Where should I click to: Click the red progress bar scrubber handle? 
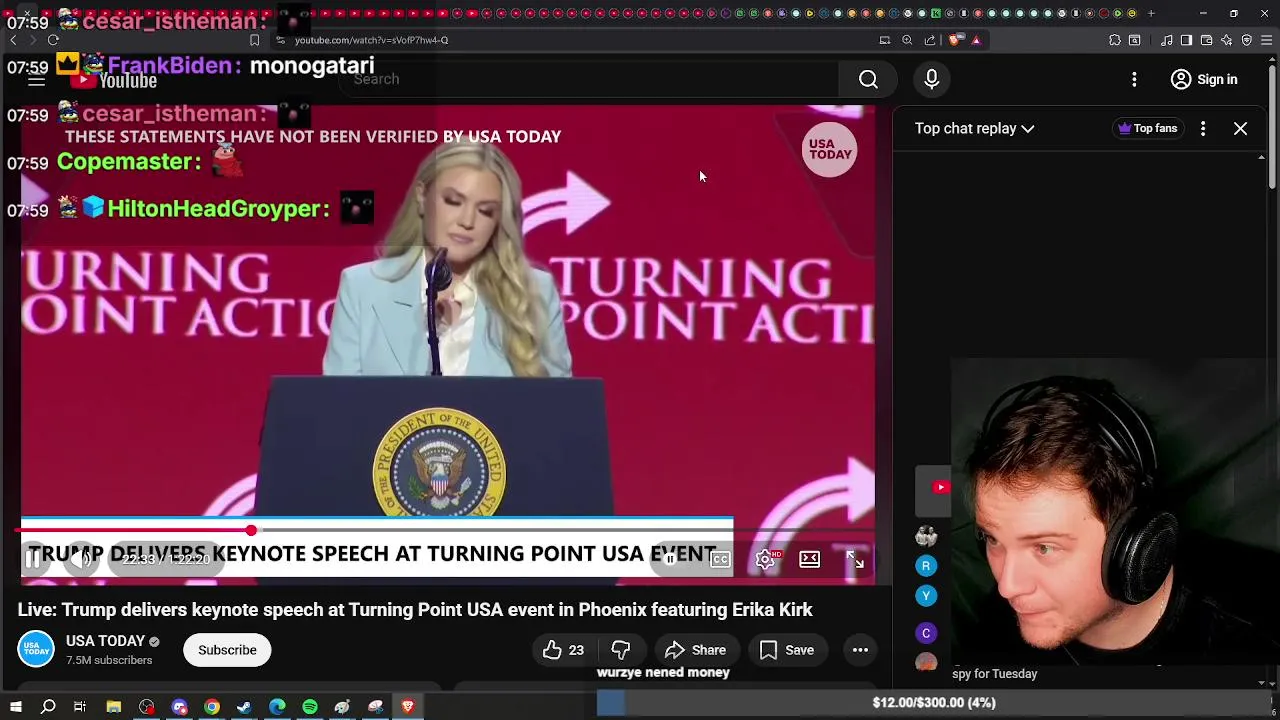coord(251,530)
